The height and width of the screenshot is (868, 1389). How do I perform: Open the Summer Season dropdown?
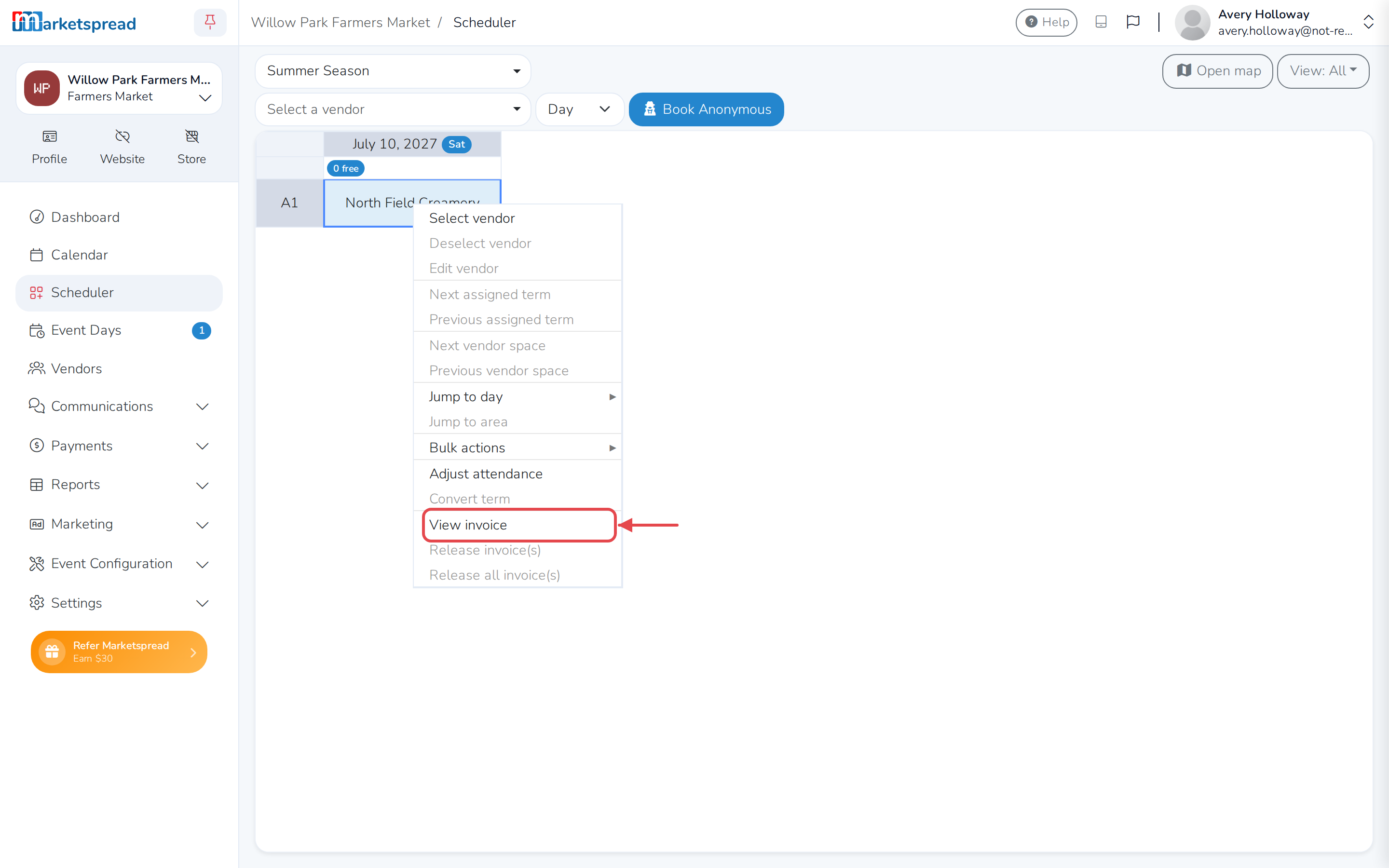tap(393, 71)
